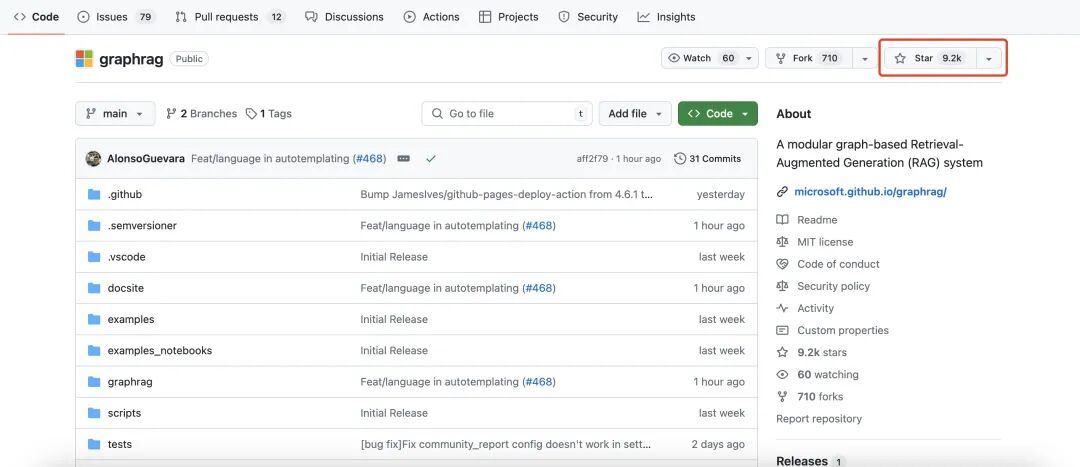Open the bug fix community_report commit message
The height and width of the screenshot is (467, 1080).
(506, 444)
